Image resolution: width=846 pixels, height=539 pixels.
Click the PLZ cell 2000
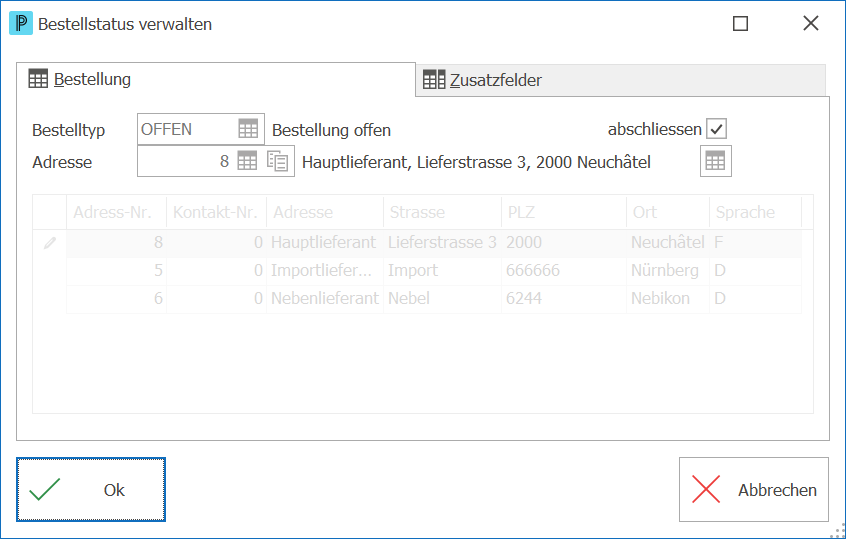pos(564,243)
